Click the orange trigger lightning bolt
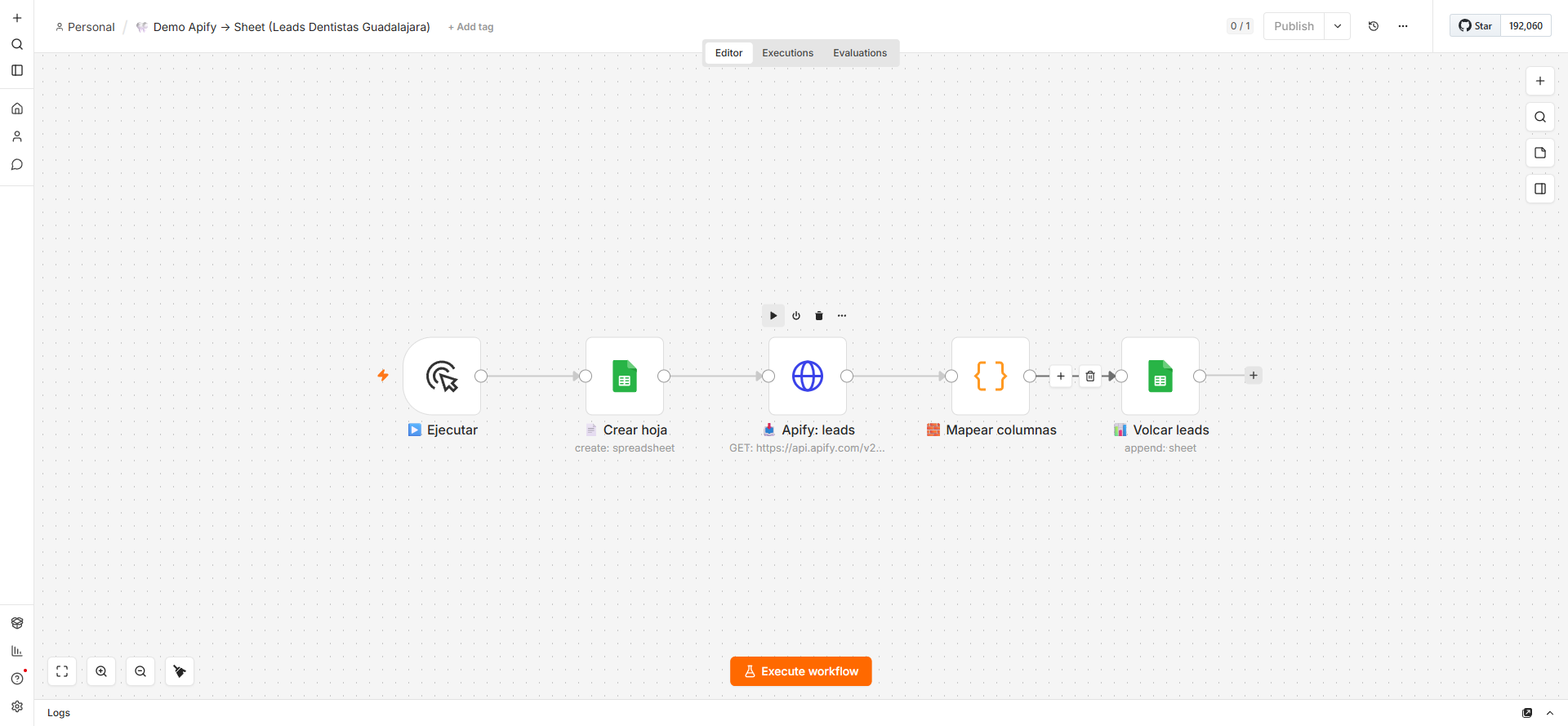The image size is (1568, 726). [x=383, y=376]
